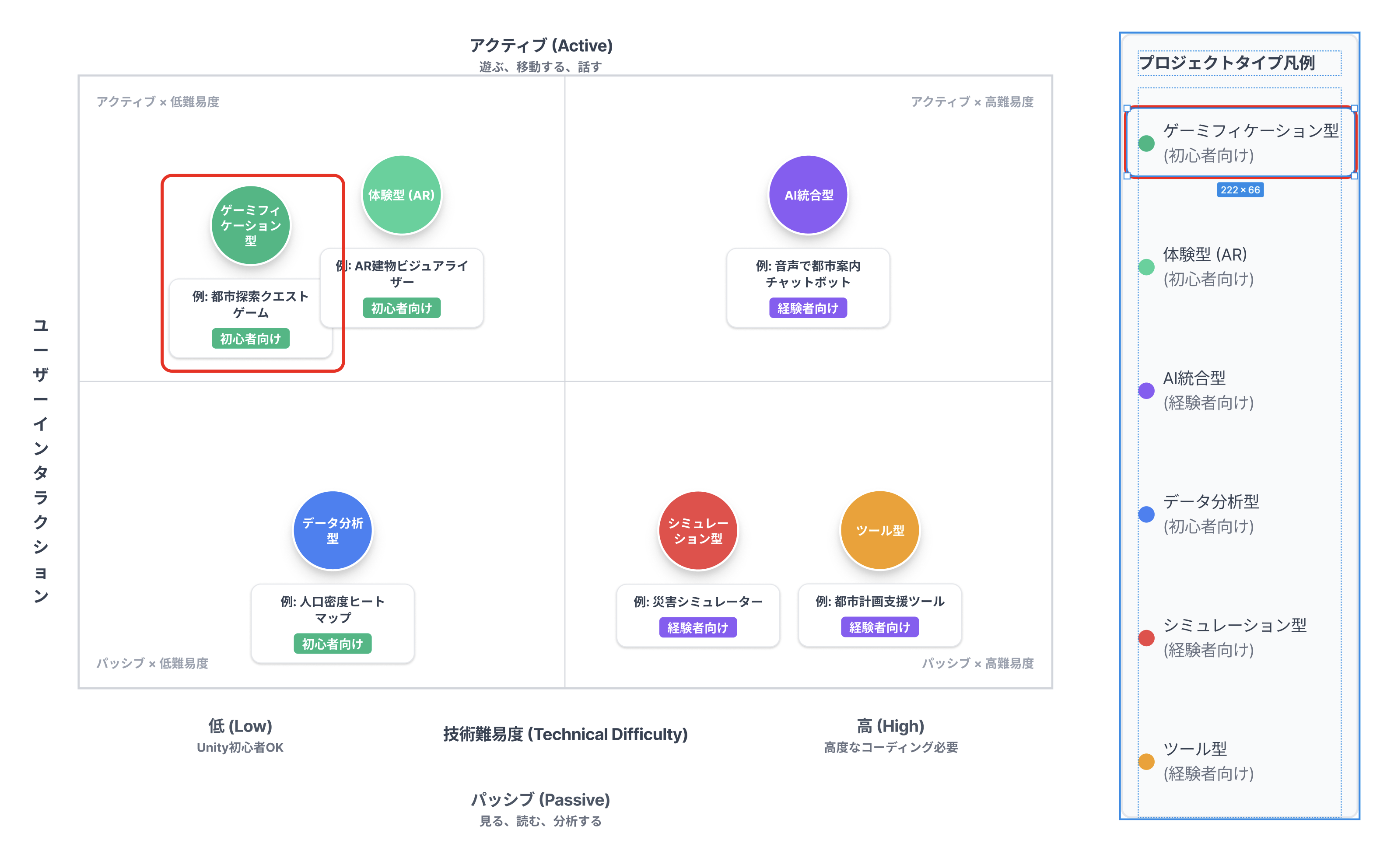The width and height of the screenshot is (1380, 868).
Task: Select the 人口密度ヒートマップ example card text
Action: click(333, 609)
